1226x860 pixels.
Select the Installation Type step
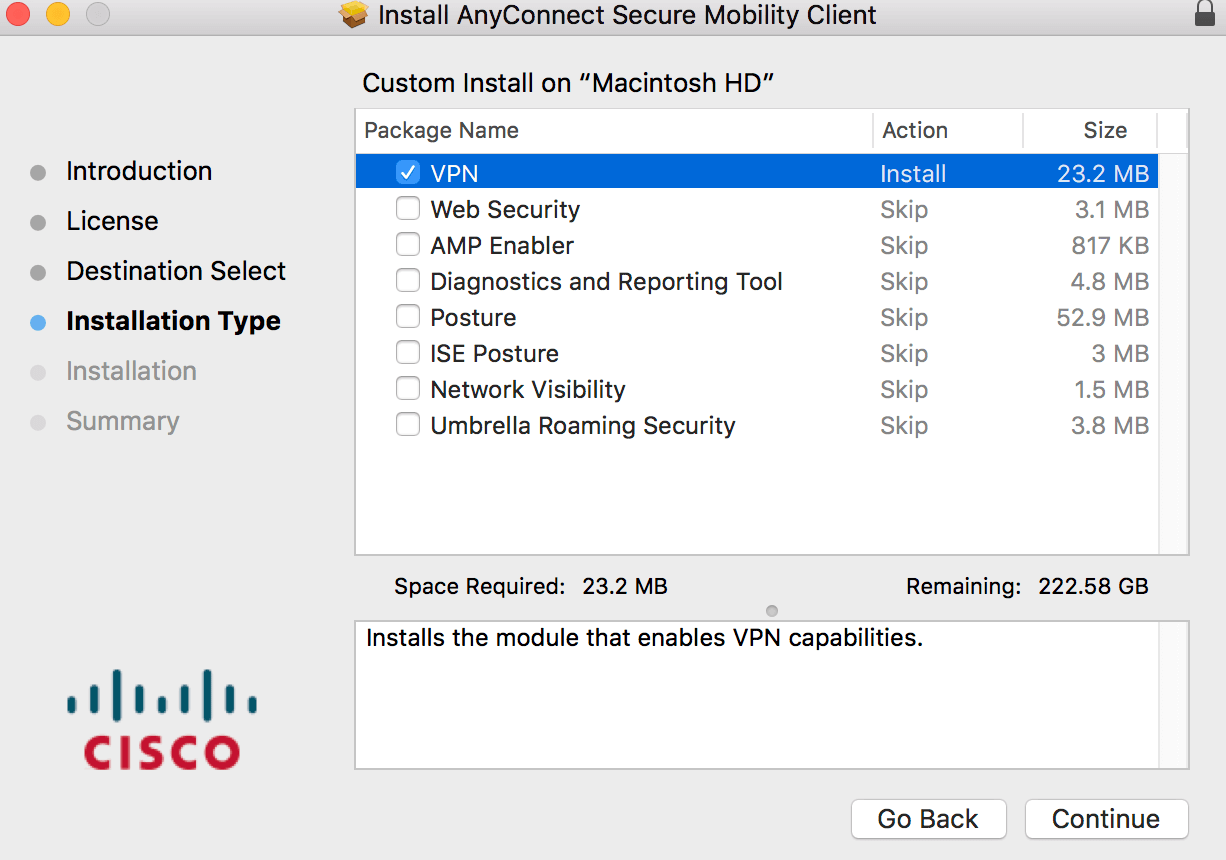[173, 321]
